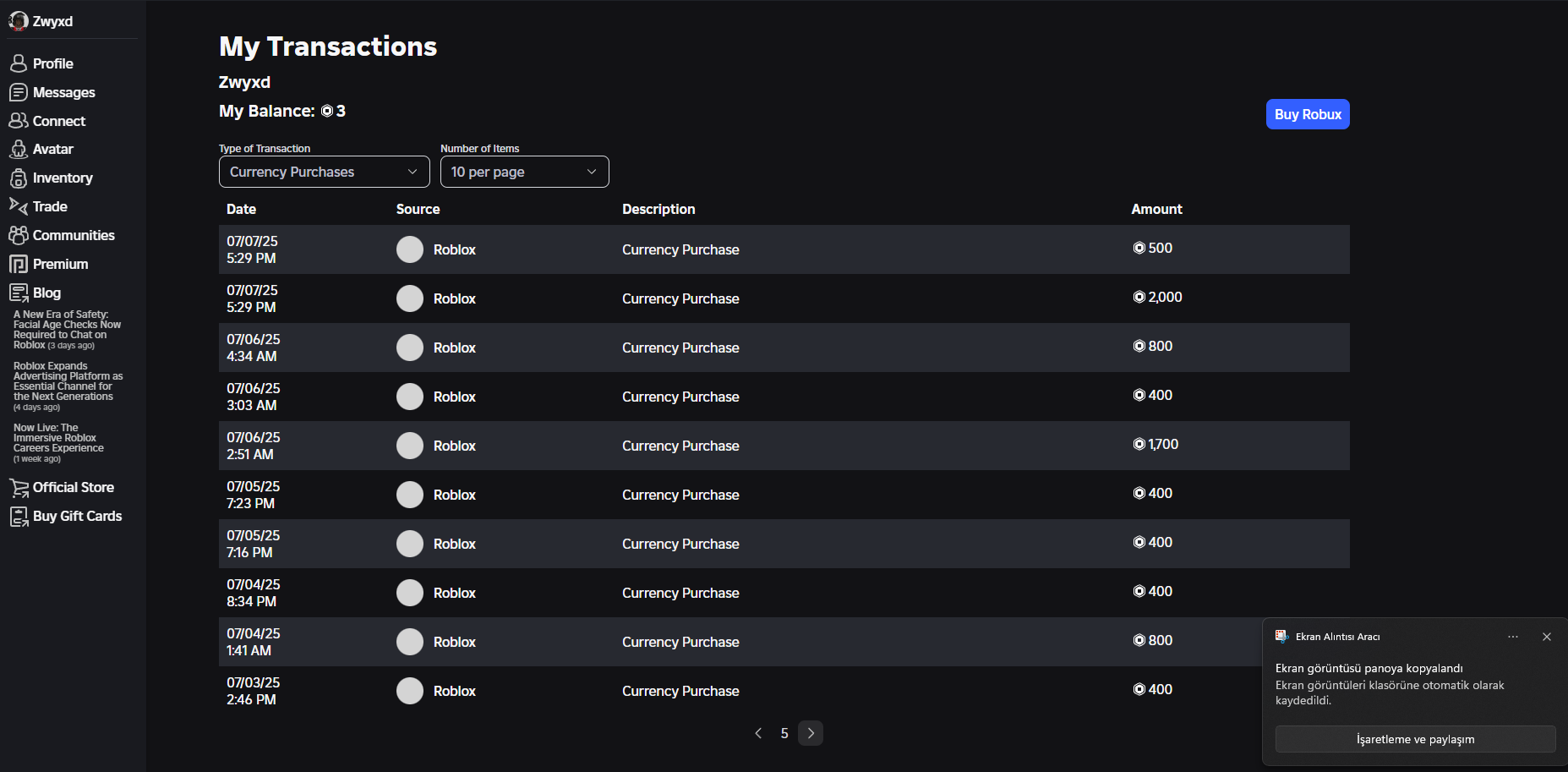This screenshot has width=1568, height=772.
Task: Open the Communities menu item
Action: (74, 235)
